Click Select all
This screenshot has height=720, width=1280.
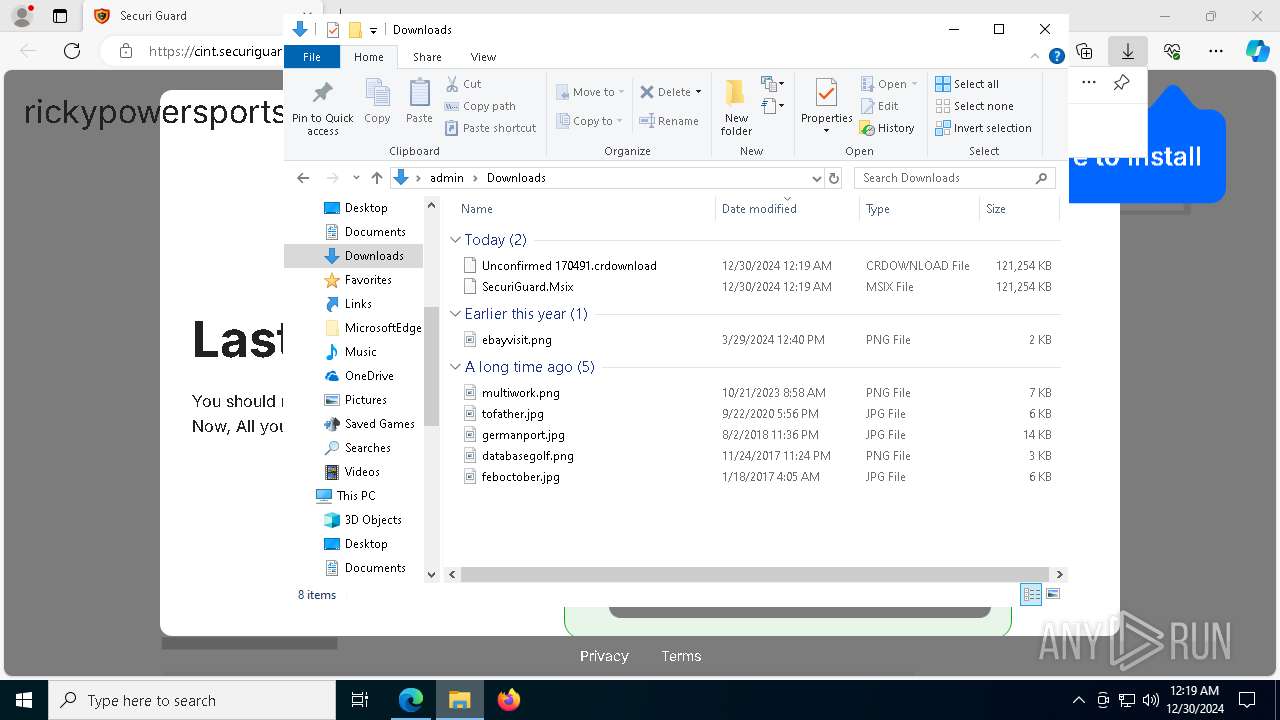click(967, 84)
